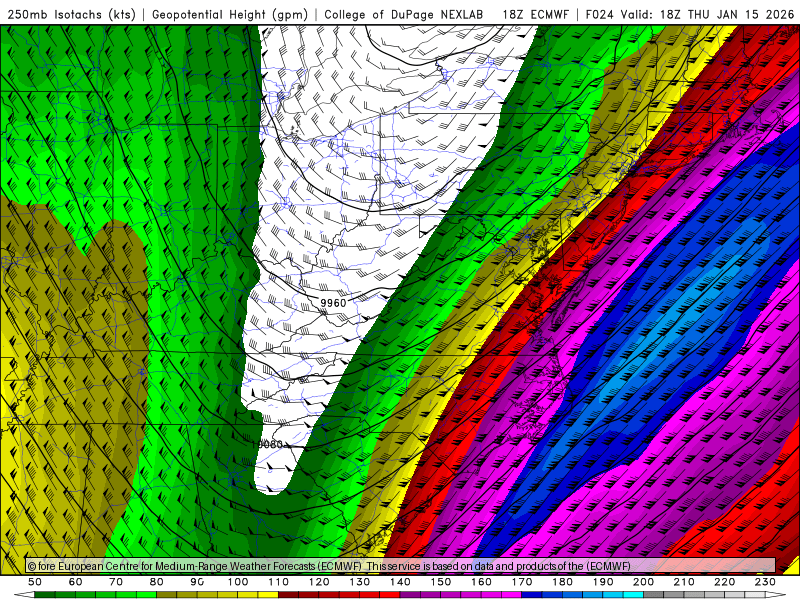Click the 200 kts colorbar label
800x600 pixels.
(x=643, y=582)
